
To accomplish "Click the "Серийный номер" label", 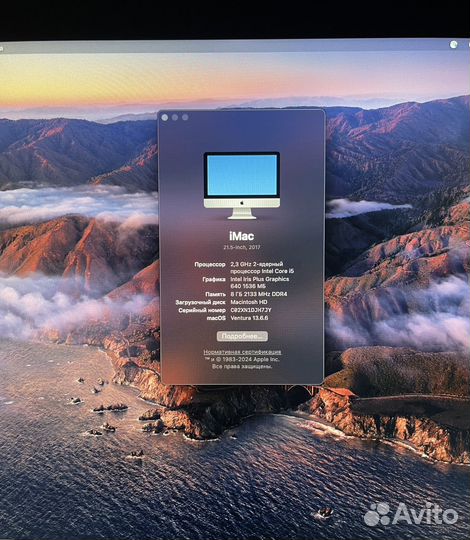I will [202, 310].
